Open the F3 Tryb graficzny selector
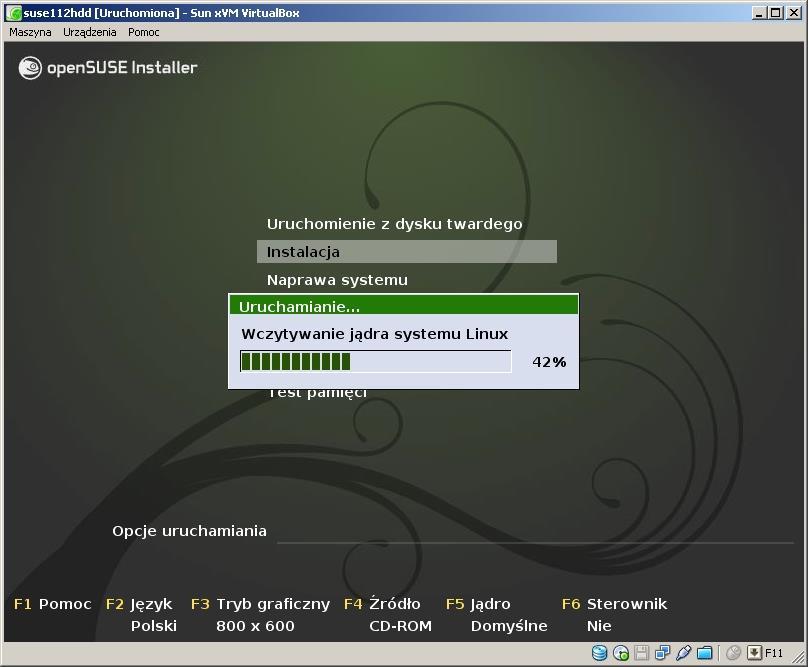 click(x=260, y=604)
